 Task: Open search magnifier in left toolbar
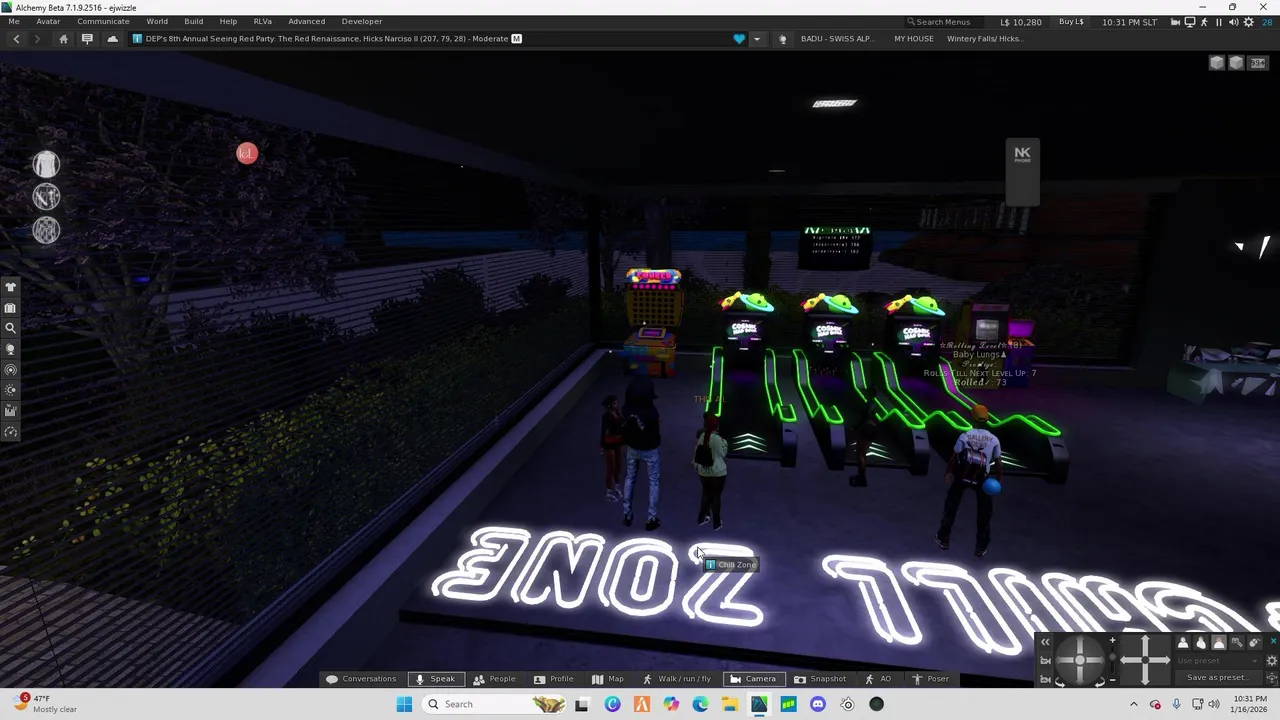pyautogui.click(x=11, y=328)
